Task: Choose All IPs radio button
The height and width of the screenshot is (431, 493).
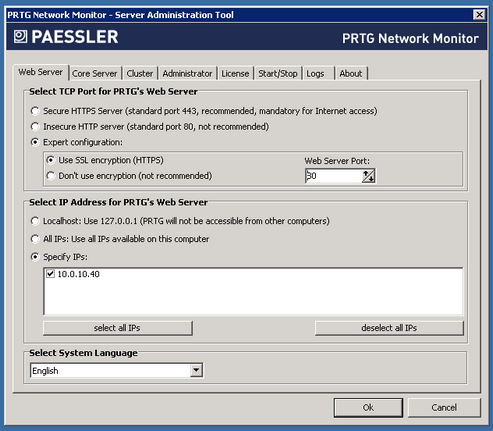Action: [35, 239]
